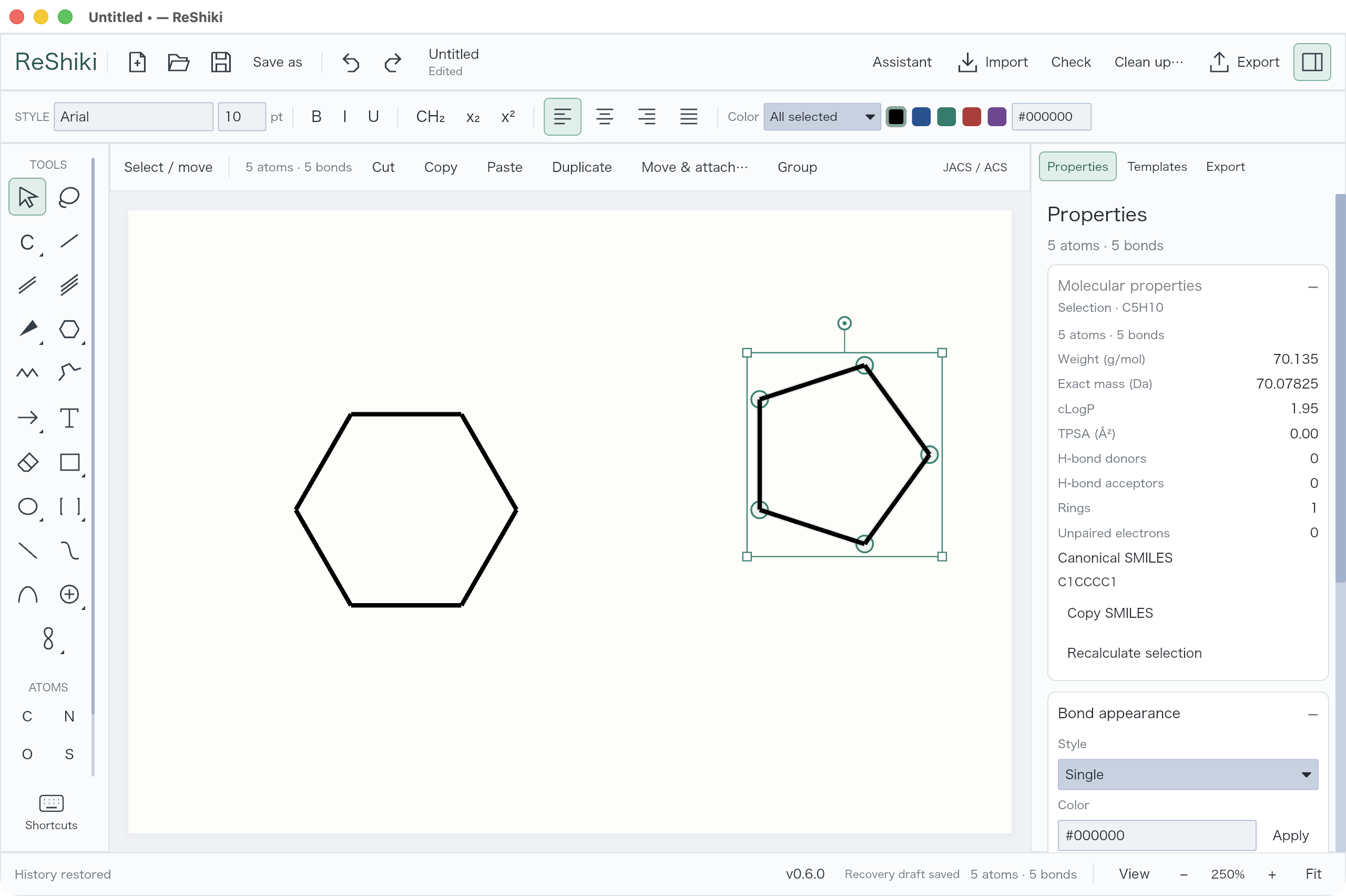Open the Color 'All selected' dropdown
This screenshot has height=896, width=1346.
coord(822,117)
